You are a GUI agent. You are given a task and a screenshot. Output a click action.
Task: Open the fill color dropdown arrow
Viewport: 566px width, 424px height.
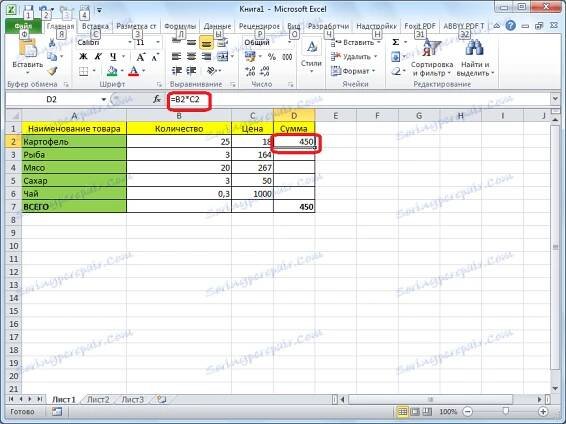point(122,71)
